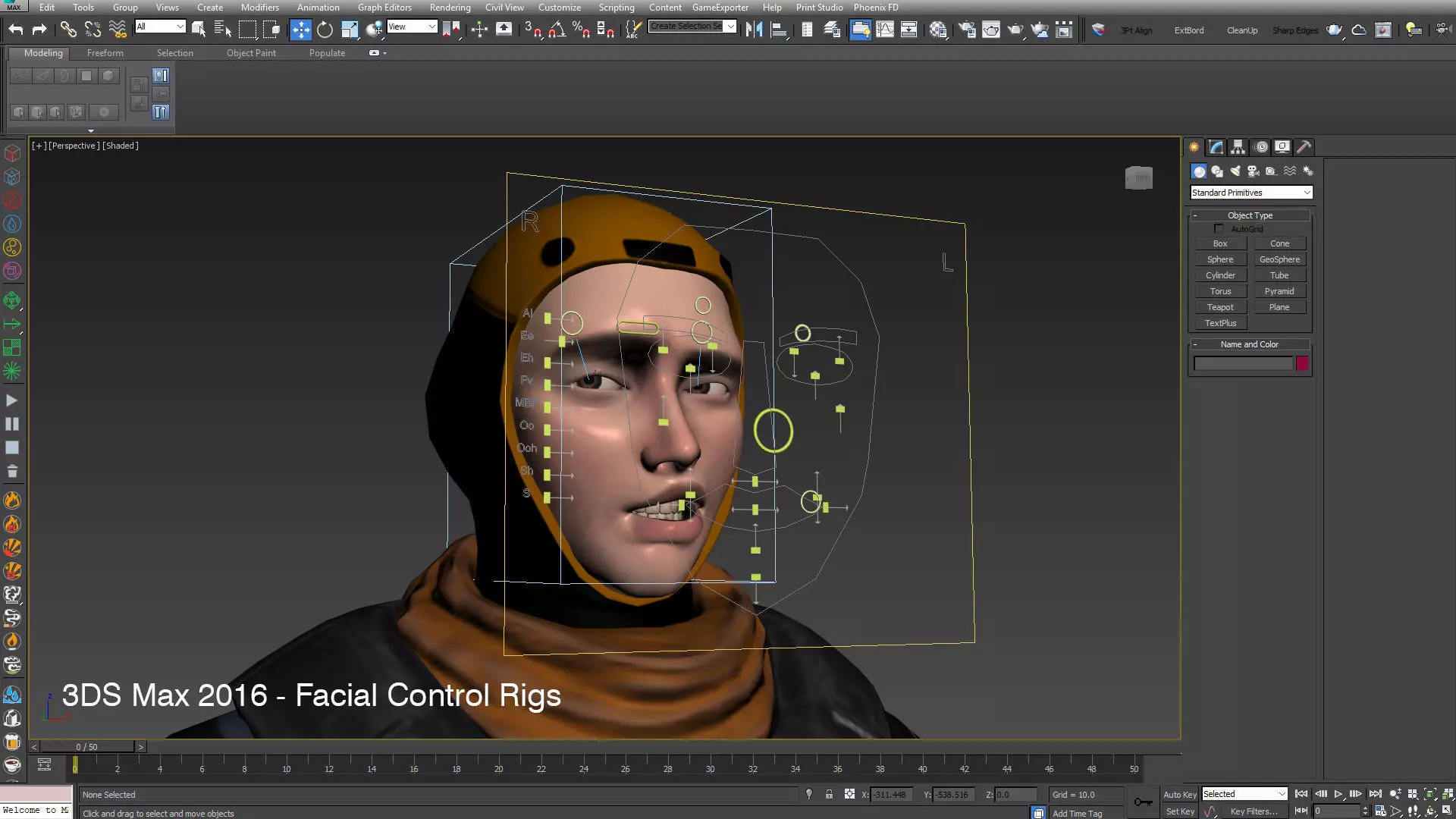The width and height of the screenshot is (1456, 819).
Task: Open Select by Name dialog
Action: (223, 30)
